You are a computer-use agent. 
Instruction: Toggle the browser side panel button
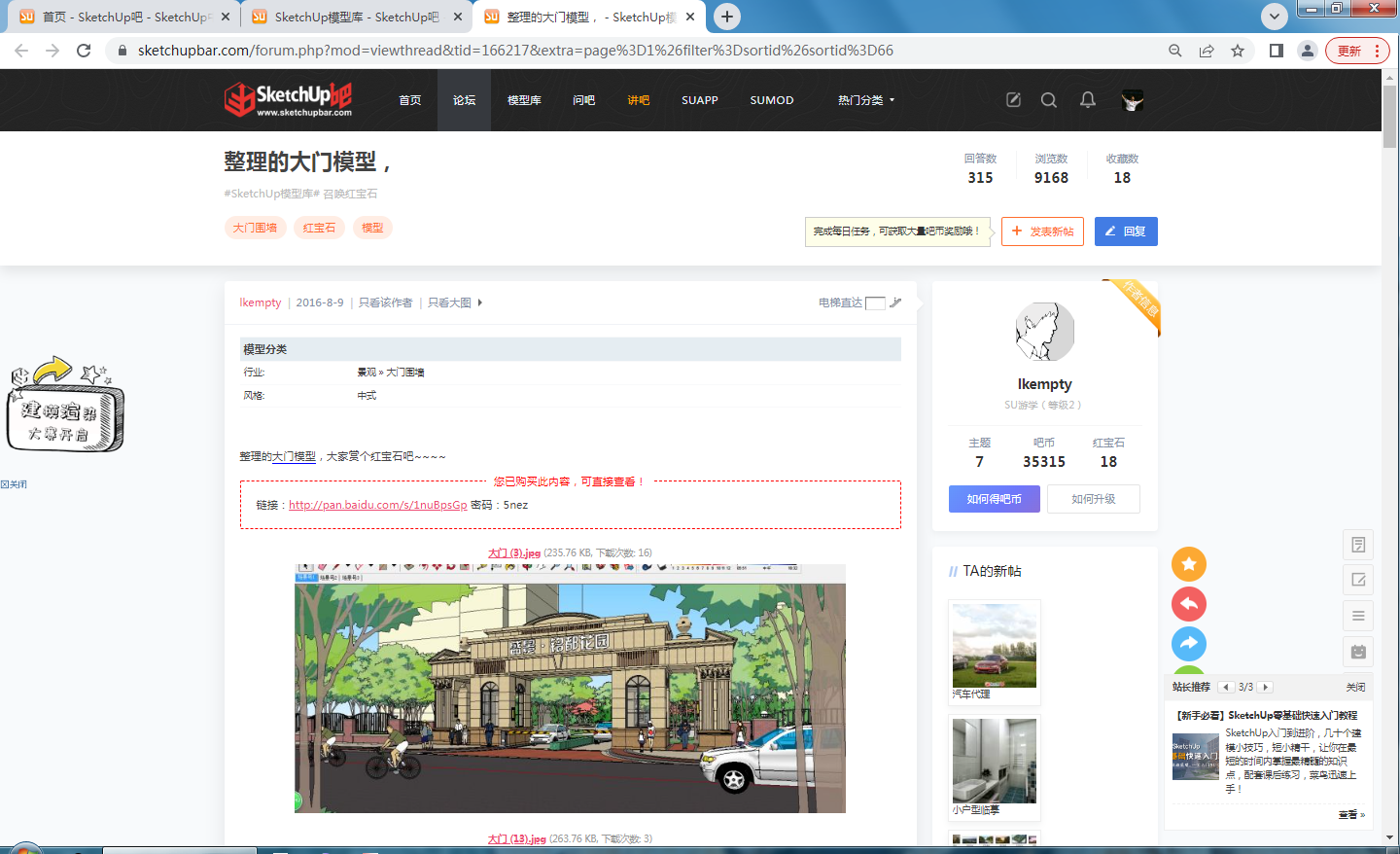point(1277,51)
